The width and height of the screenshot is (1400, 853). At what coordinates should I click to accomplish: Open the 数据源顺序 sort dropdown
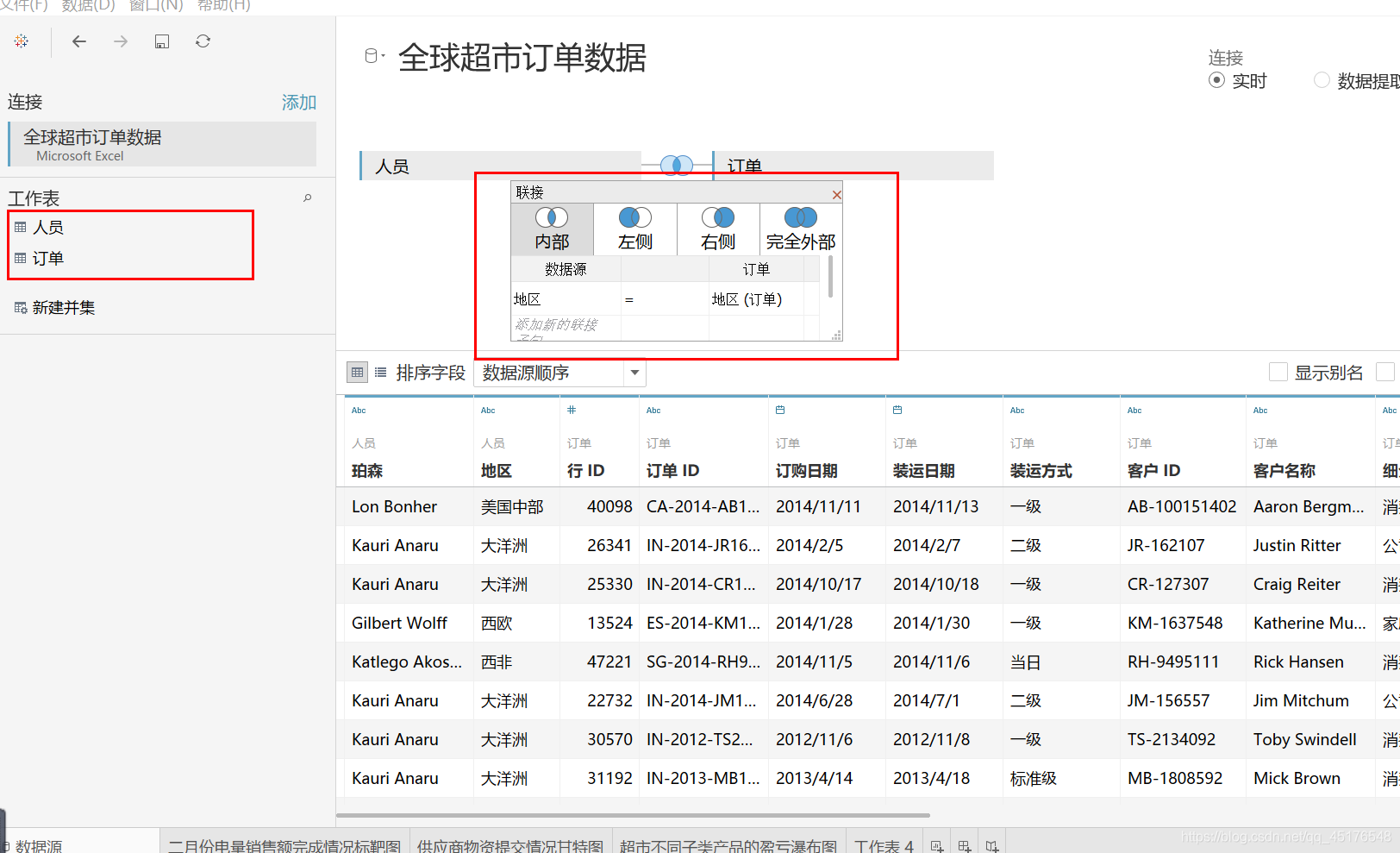(559, 373)
